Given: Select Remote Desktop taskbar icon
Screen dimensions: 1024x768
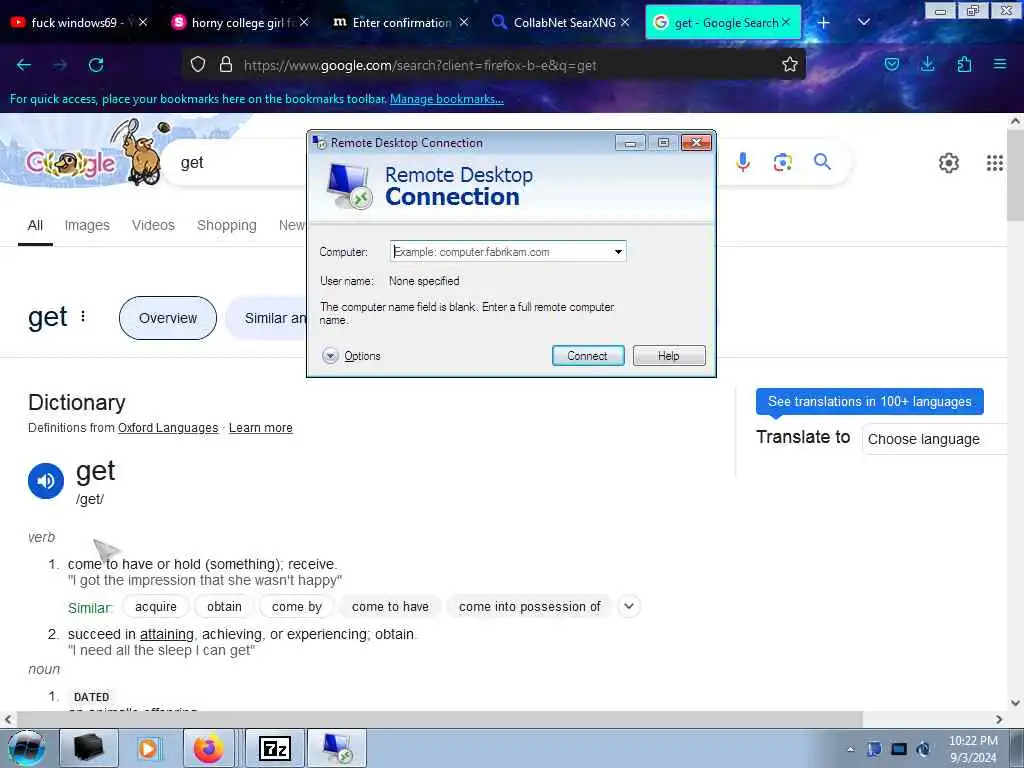Looking at the screenshot, I should point(337,748).
